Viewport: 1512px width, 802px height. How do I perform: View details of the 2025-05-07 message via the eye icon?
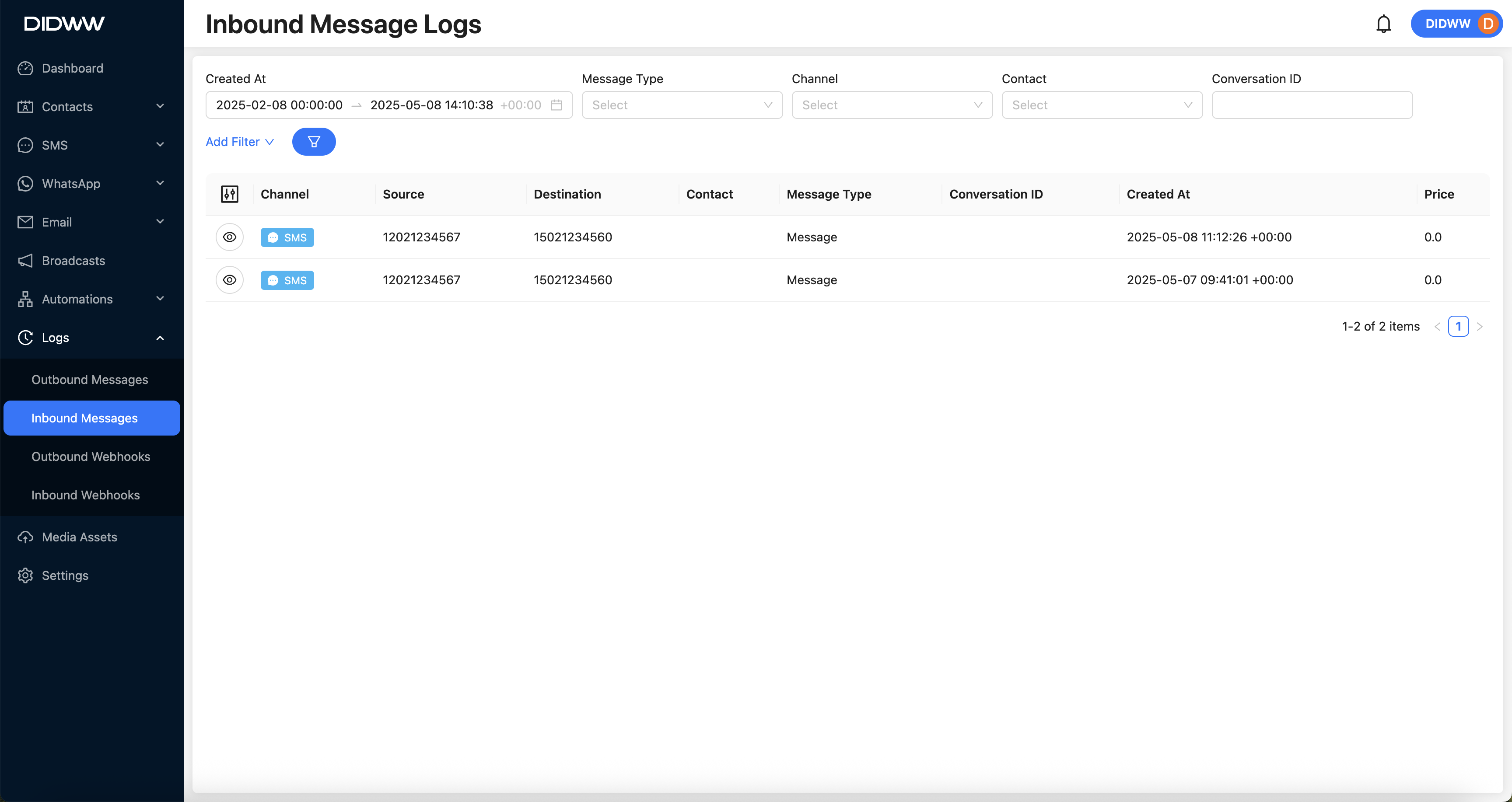[x=230, y=280]
